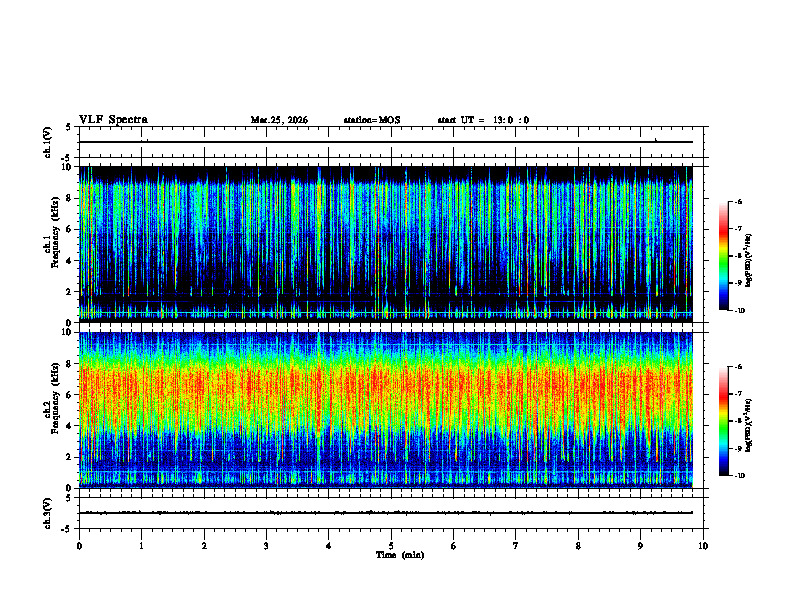Image resolution: width=792 pixels, height=612 pixels.
Task: Click the '2' tick on the time axis
Action: [x=204, y=546]
